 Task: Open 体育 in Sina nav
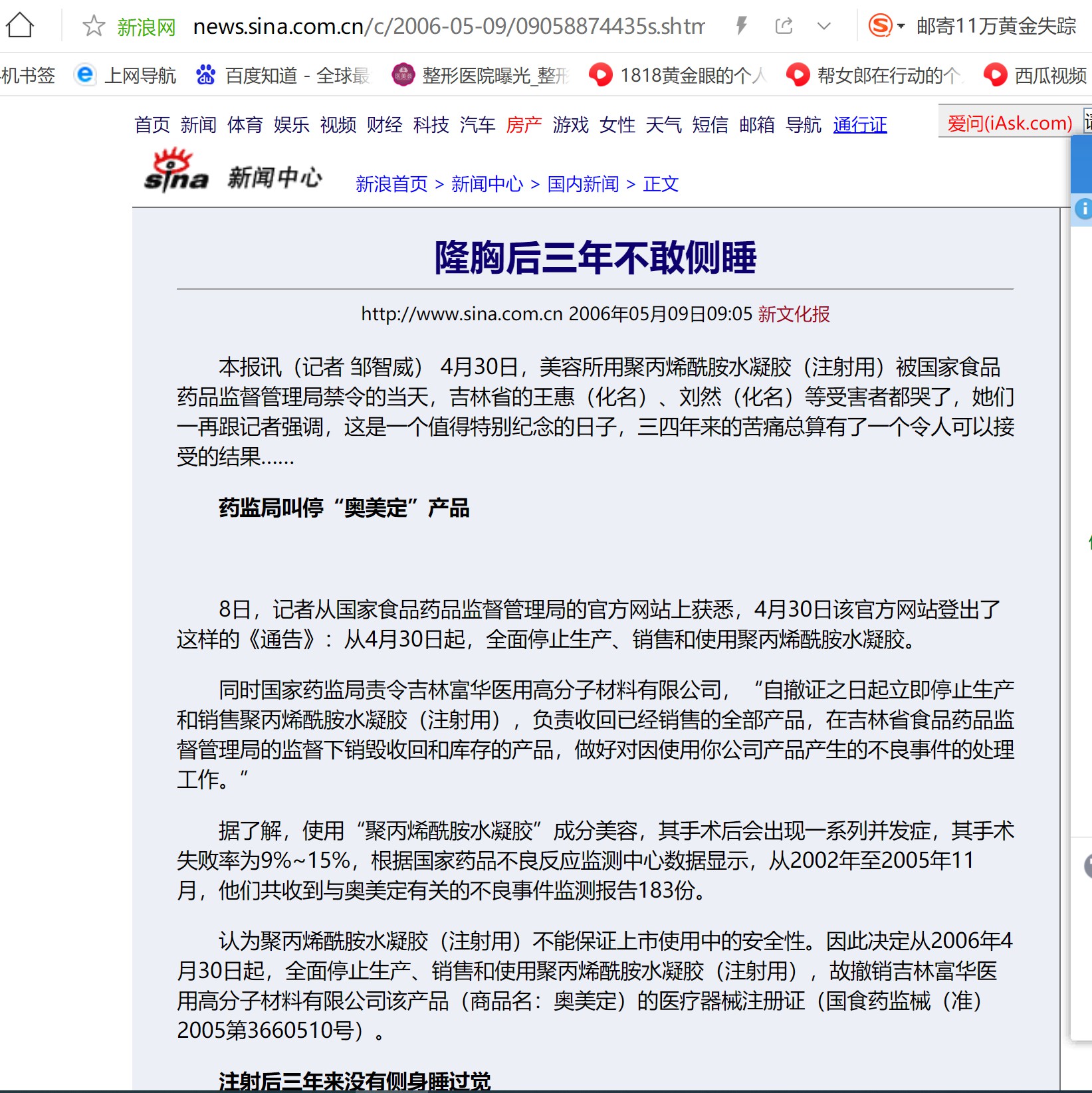coord(245,124)
